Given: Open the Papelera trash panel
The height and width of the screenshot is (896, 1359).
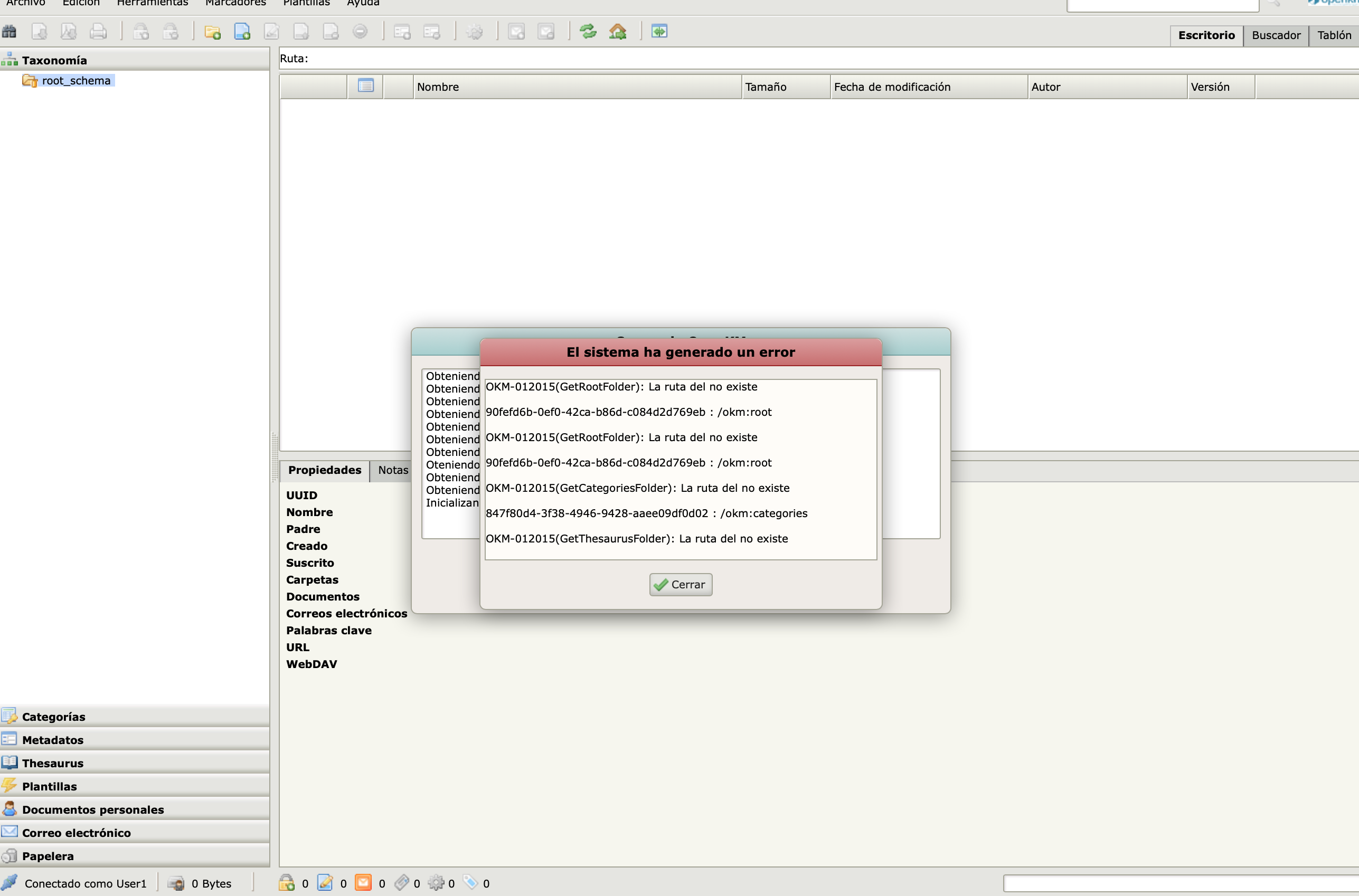Looking at the screenshot, I should 48,855.
